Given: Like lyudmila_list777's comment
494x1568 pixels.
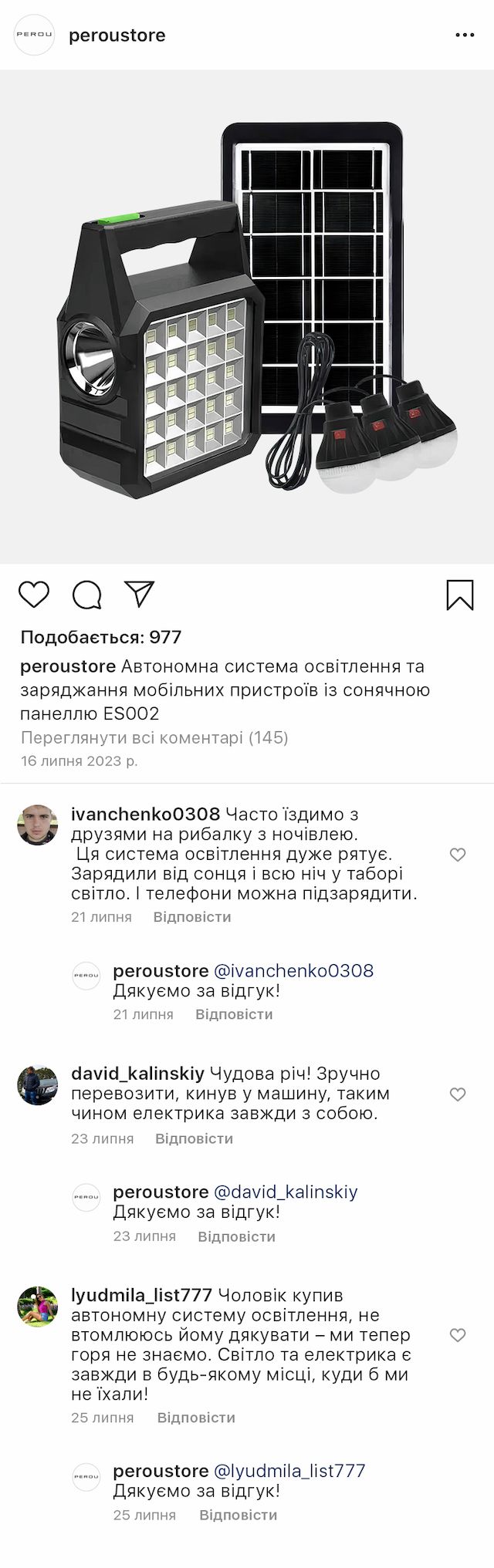Looking at the screenshot, I should pyautogui.click(x=458, y=1335).
